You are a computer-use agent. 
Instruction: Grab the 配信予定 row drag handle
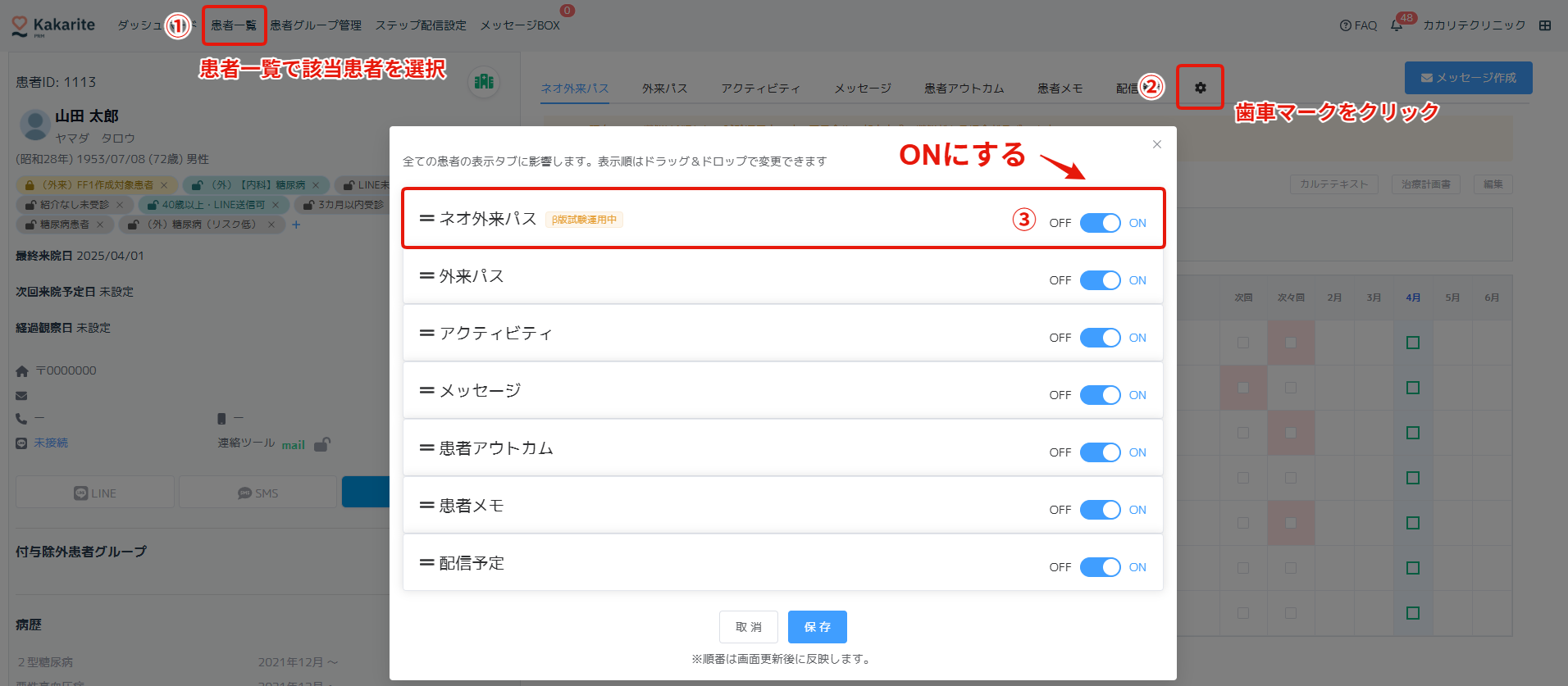pyautogui.click(x=426, y=563)
